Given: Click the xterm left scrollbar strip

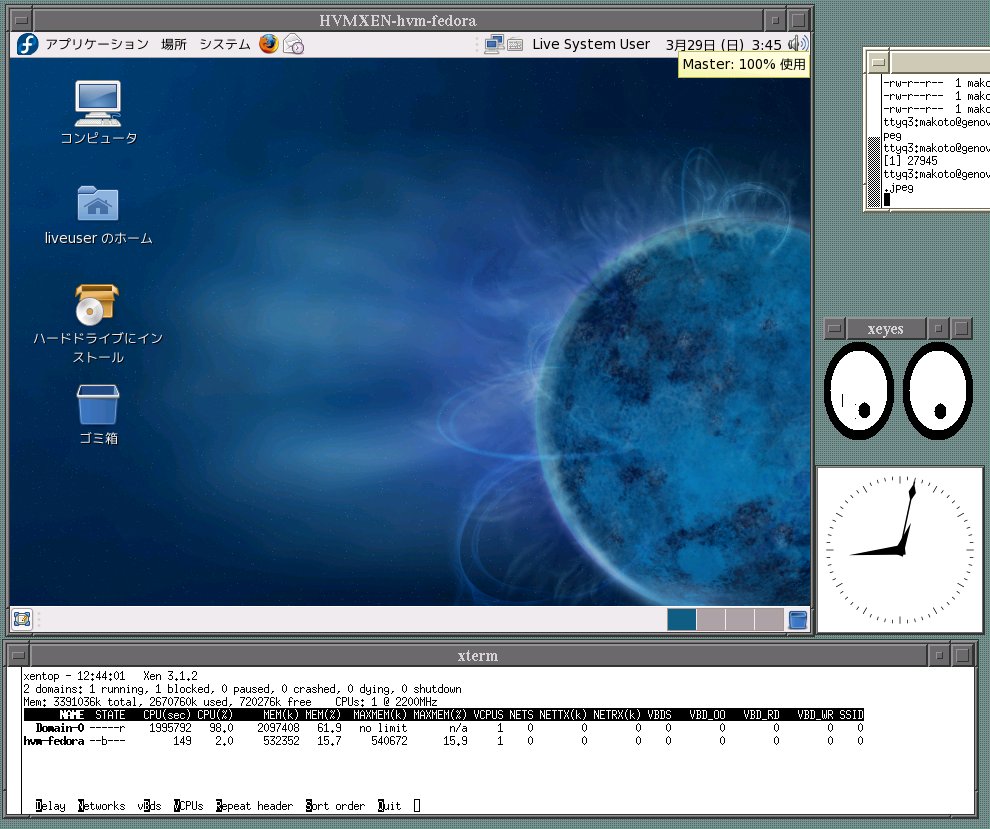Looking at the screenshot, I should [x=15, y=741].
